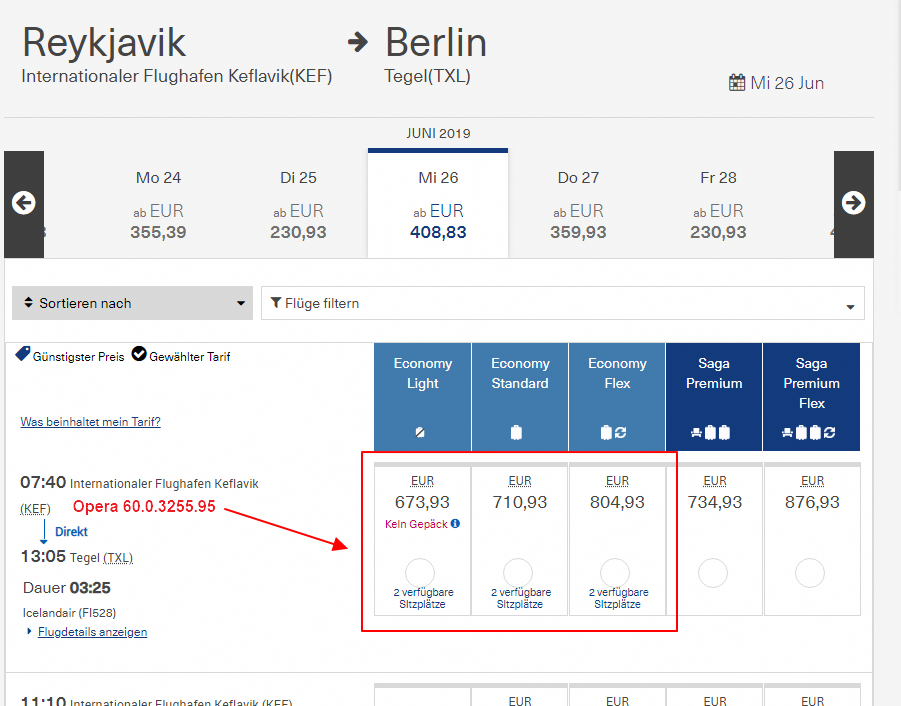
Task: Click the Saga Premium Flex column header
Action: (811, 384)
